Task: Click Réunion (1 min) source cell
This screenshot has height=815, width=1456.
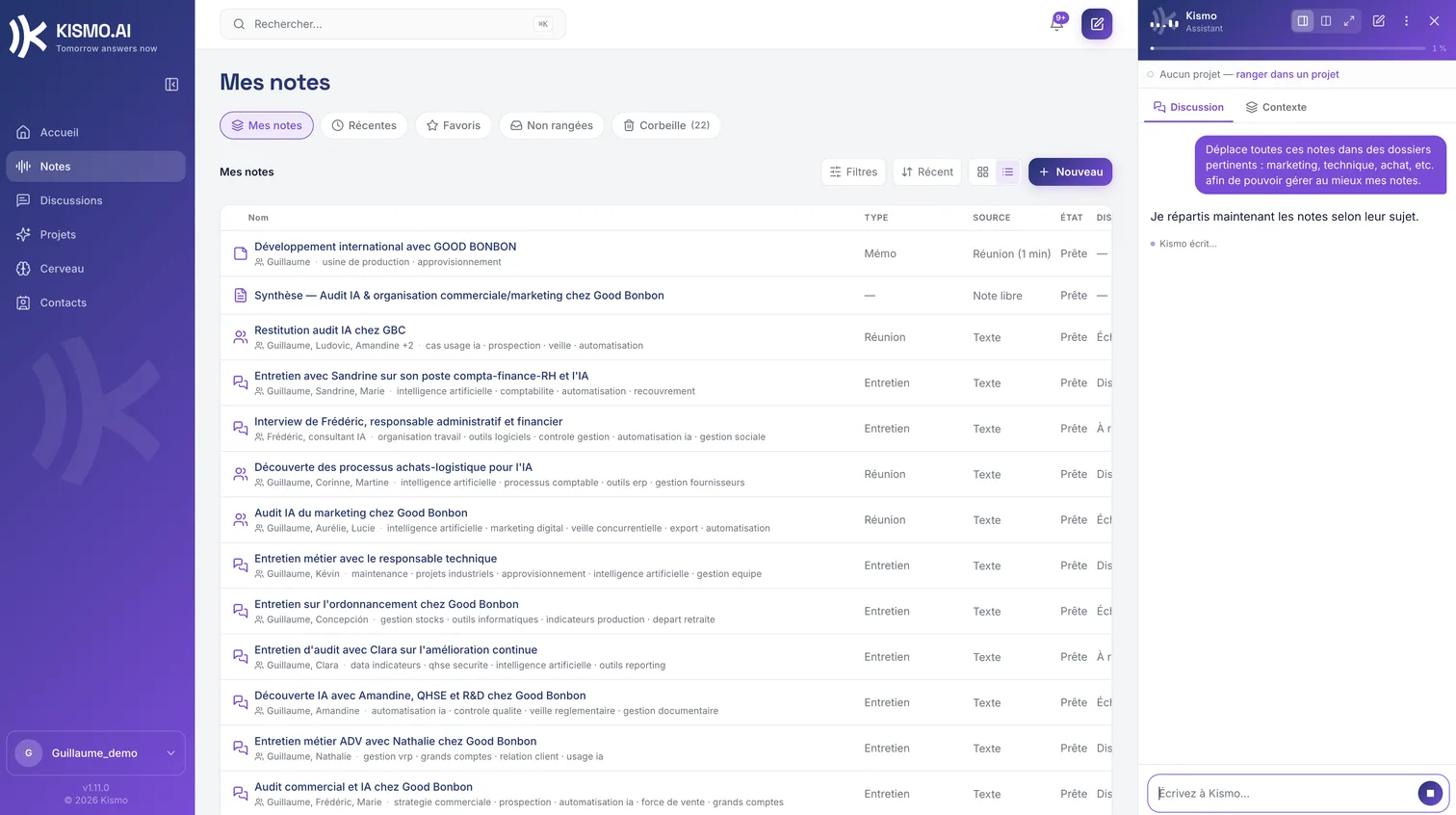Action: tap(1011, 253)
